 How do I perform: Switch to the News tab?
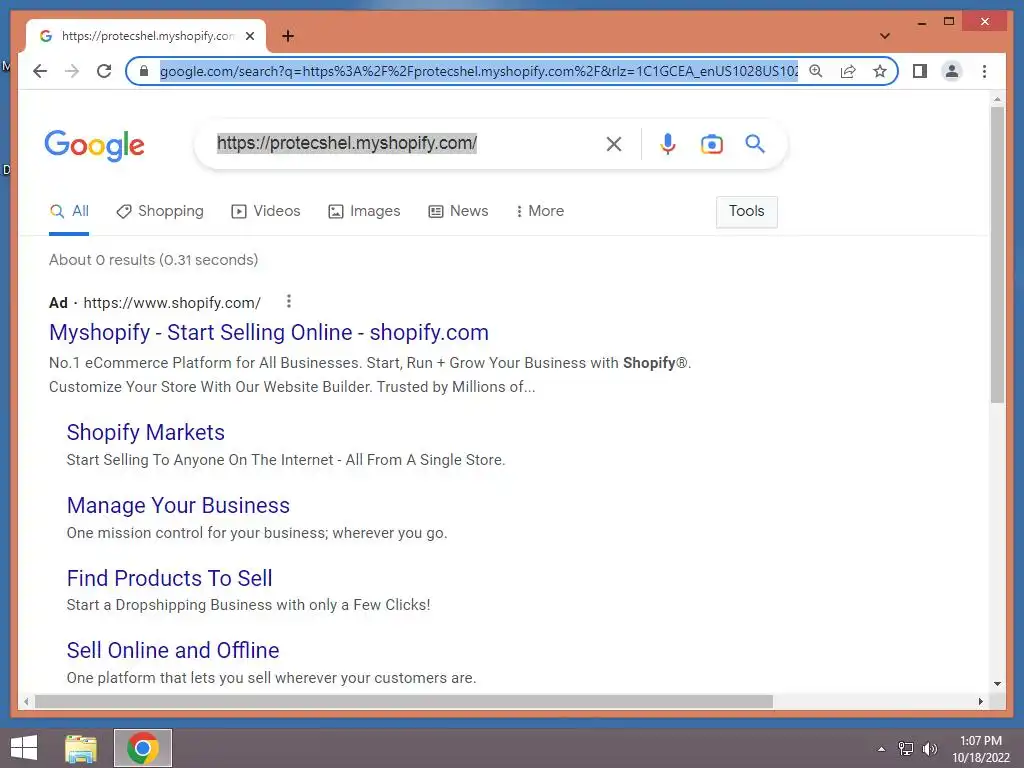(x=458, y=212)
